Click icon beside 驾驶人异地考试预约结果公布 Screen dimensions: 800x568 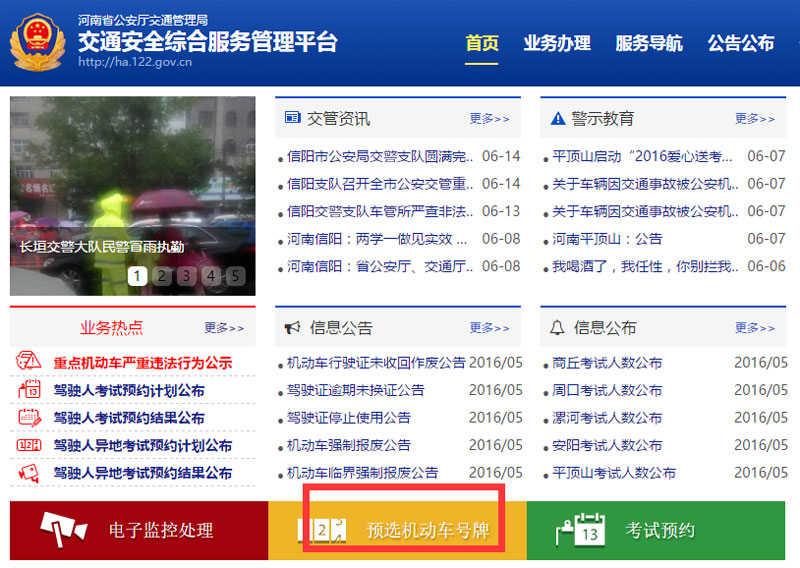coord(29,473)
